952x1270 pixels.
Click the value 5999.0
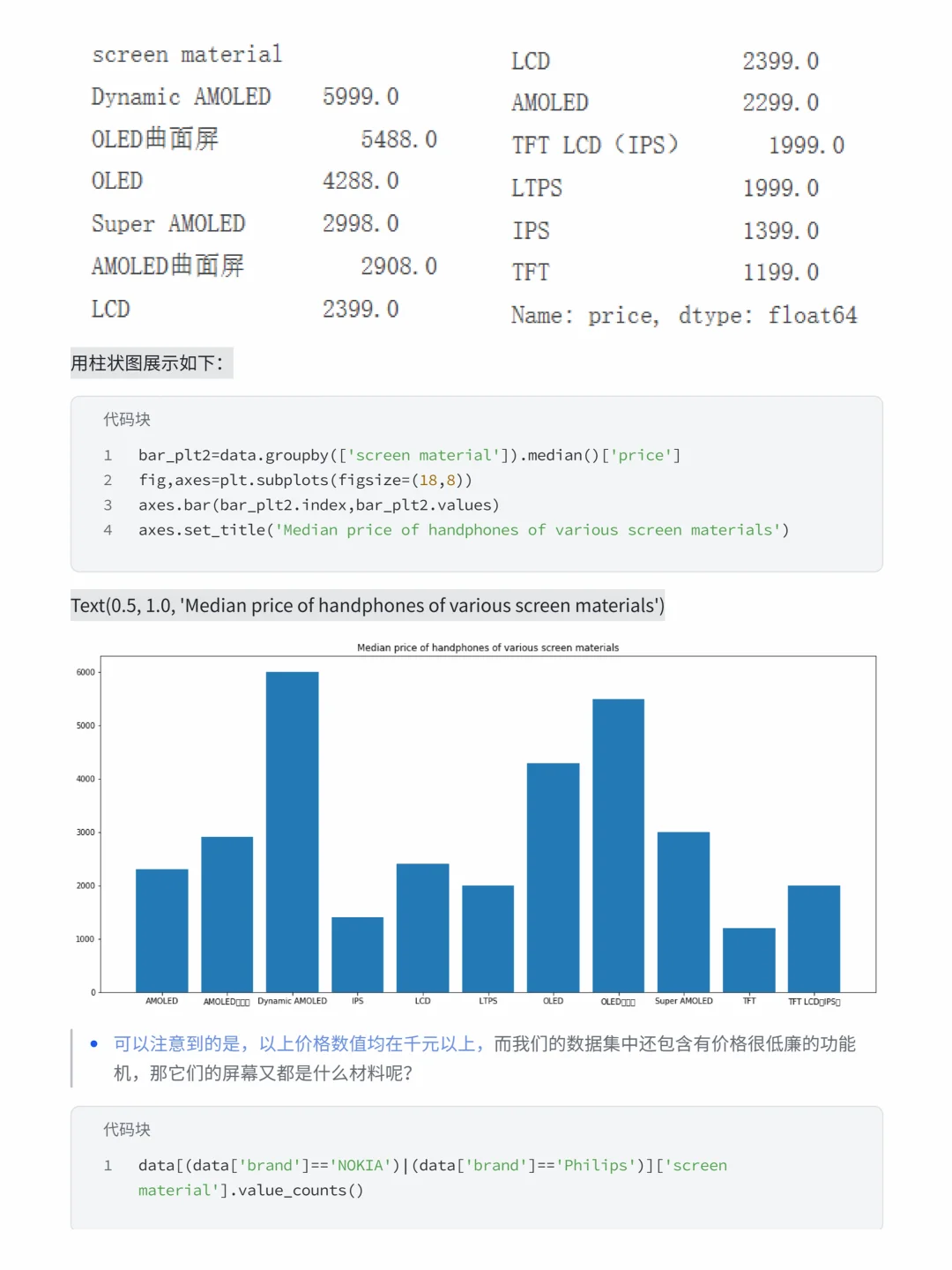point(361,97)
